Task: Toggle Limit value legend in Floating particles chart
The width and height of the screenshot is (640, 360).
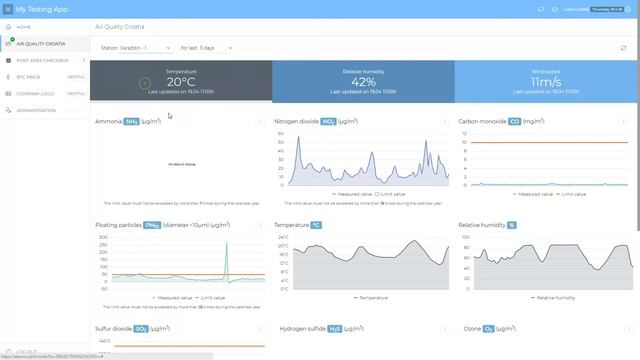Action: coord(210,298)
